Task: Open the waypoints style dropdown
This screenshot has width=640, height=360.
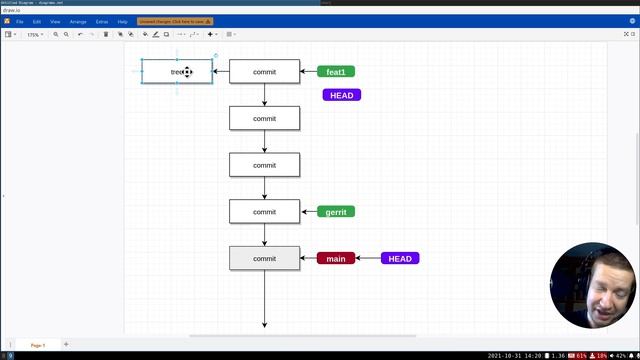Action: point(194,35)
